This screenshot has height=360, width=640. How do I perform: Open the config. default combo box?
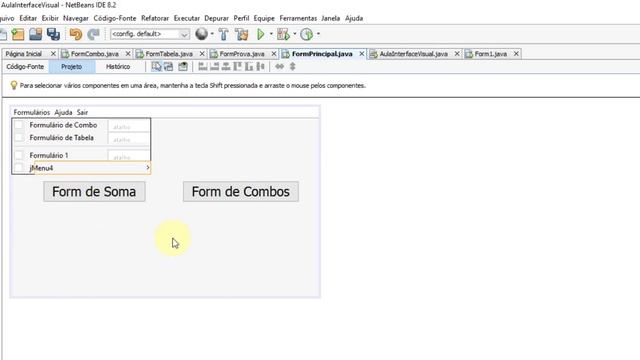click(x=150, y=34)
